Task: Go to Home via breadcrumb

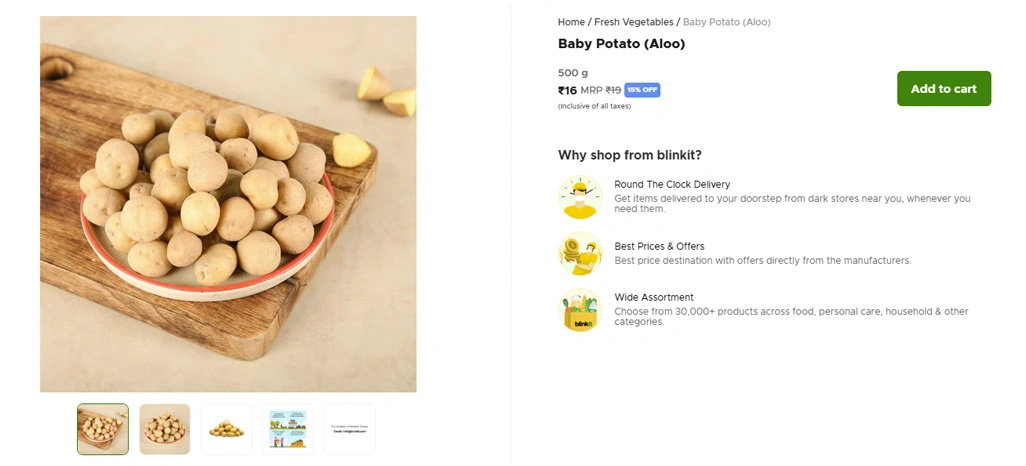Action: click(x=571, y=22)
